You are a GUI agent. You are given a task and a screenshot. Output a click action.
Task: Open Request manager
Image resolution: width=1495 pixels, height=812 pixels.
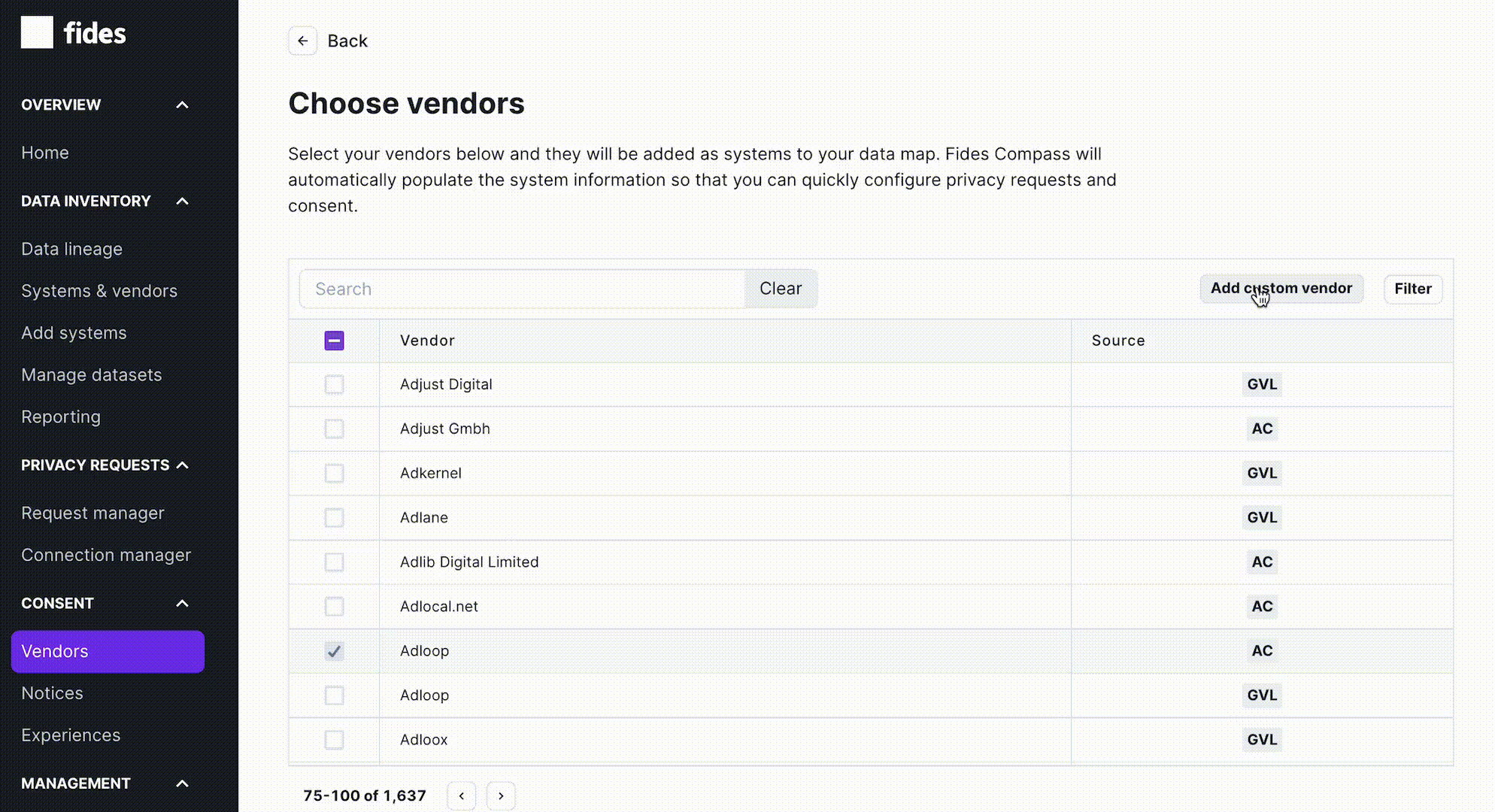(92, 514)
